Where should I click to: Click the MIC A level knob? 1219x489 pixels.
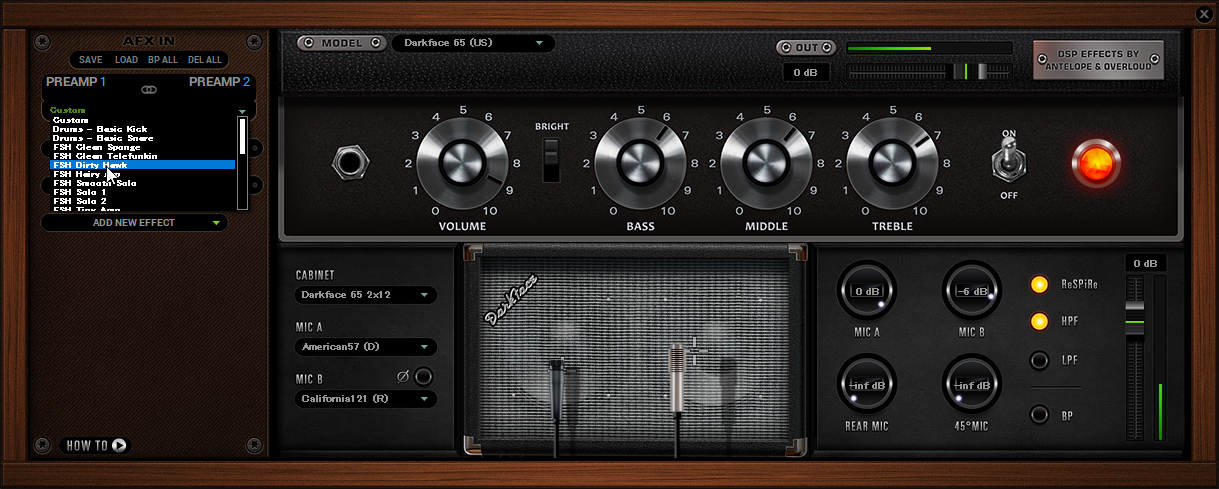(866, 291)
